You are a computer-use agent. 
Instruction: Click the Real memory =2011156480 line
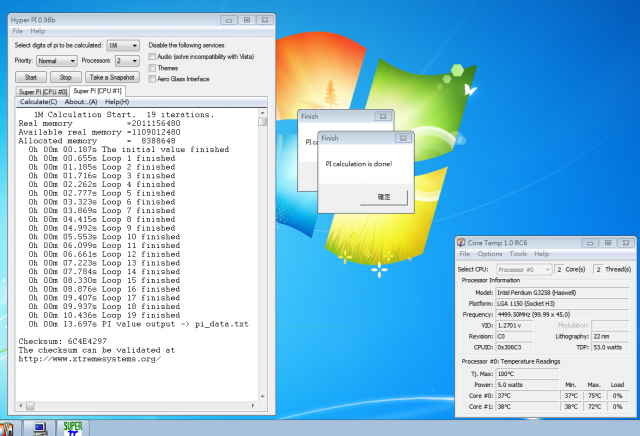(99, 123)
